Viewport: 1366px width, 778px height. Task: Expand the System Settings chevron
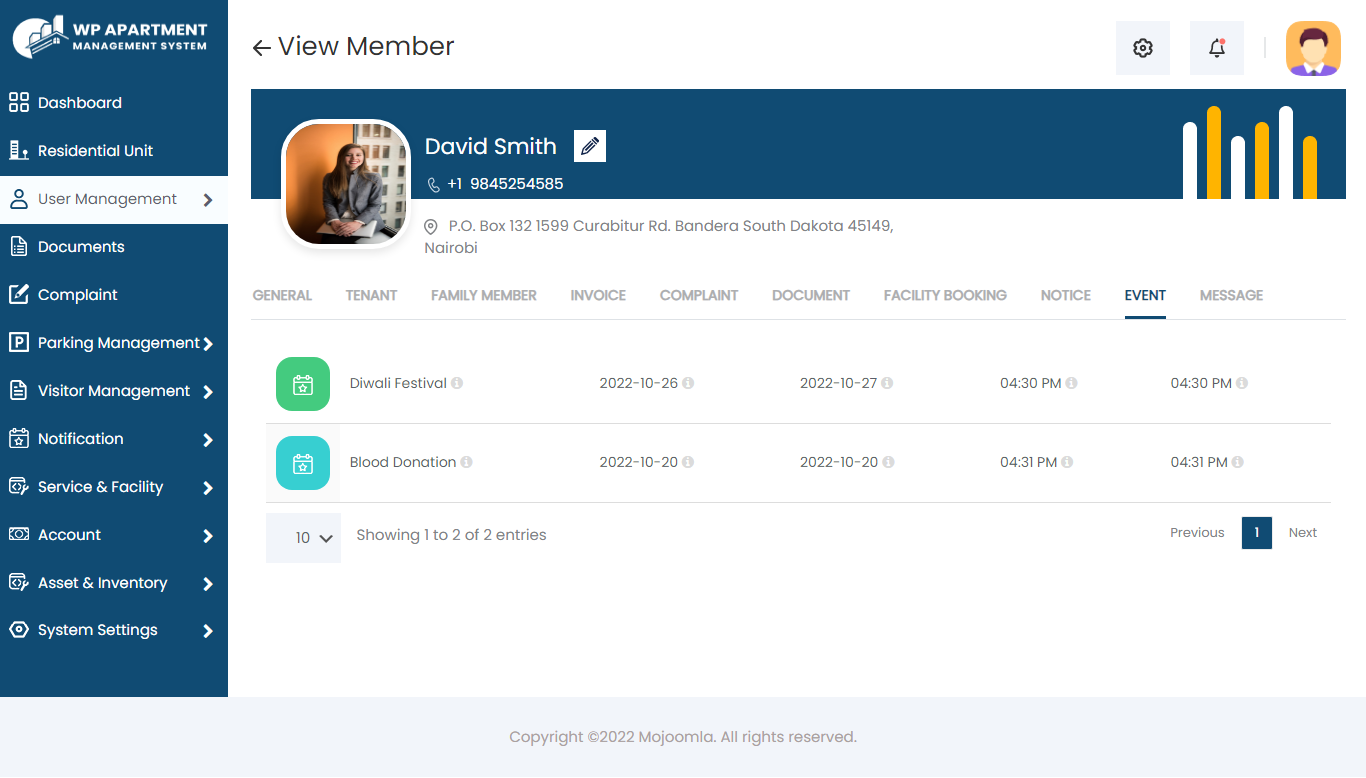pyautogui.click(x=208, y=631)
